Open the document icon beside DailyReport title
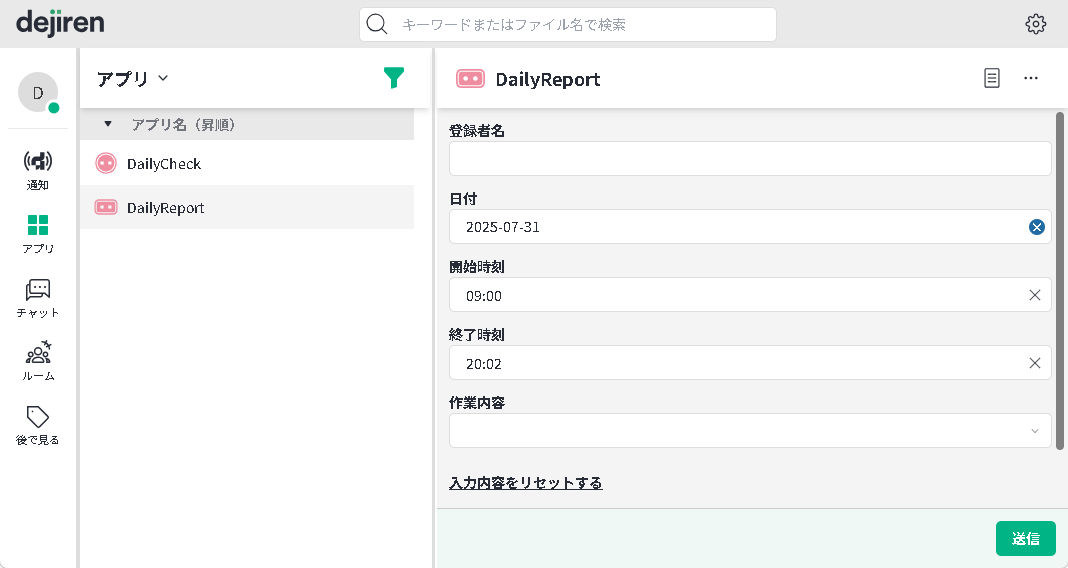 coord(991,78)
